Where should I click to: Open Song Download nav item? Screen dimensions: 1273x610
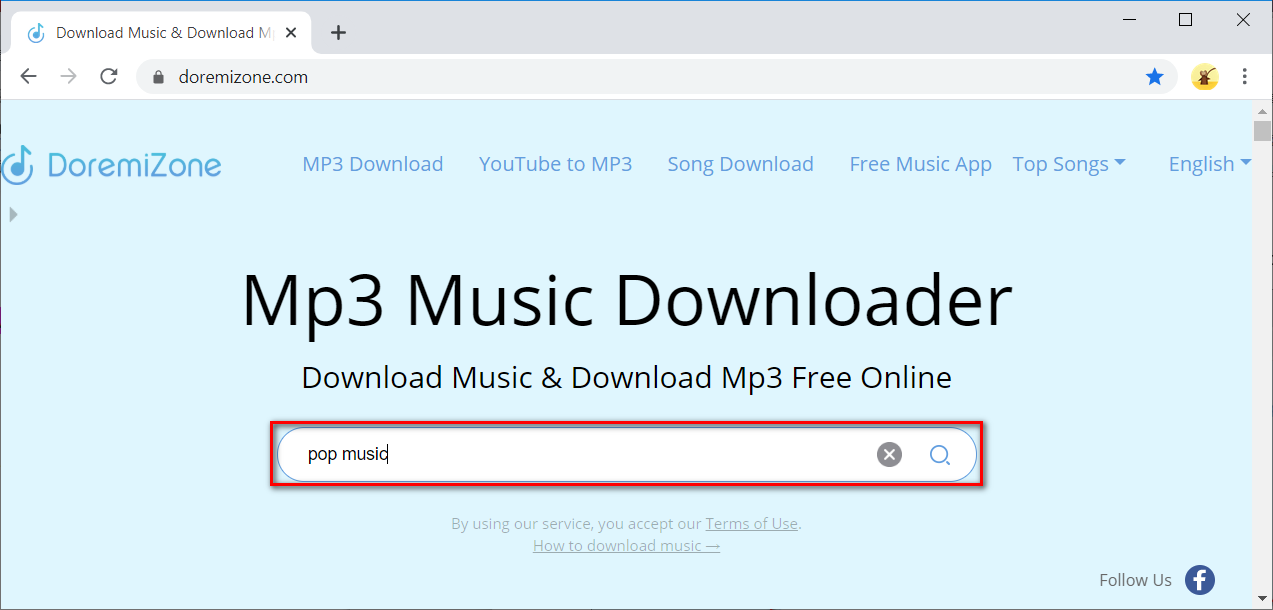[x=740, y=164]
